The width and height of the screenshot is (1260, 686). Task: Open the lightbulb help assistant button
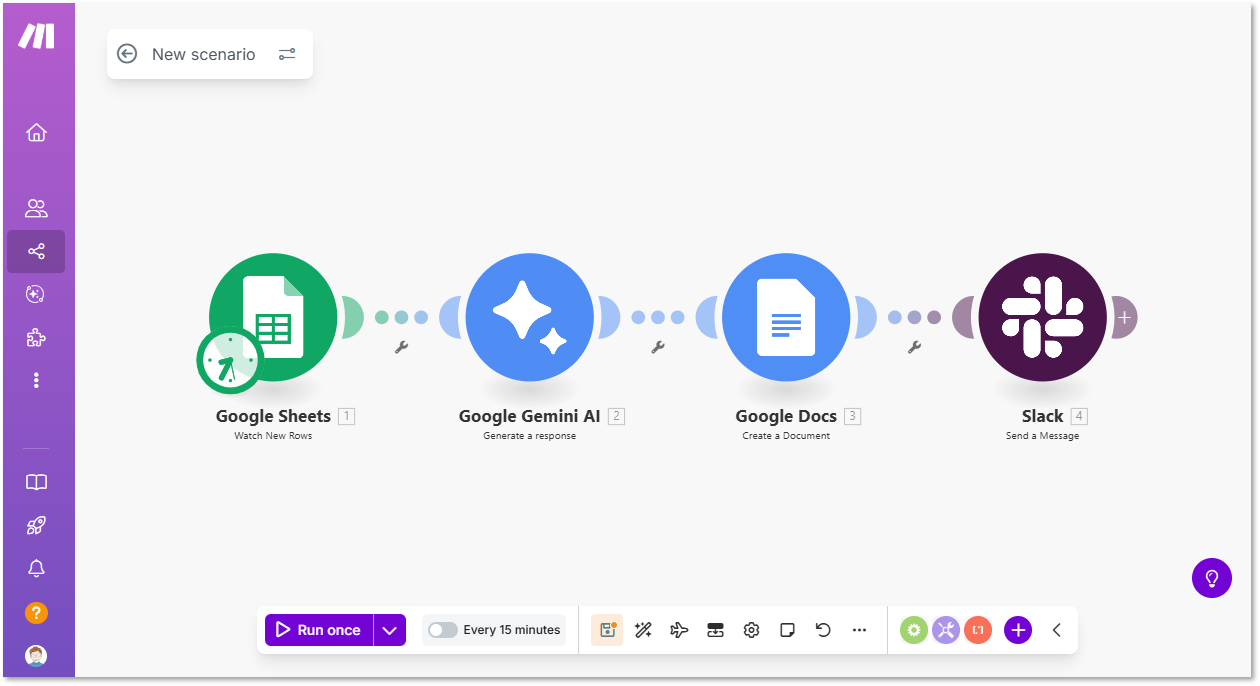click(x=1212, y=578)
